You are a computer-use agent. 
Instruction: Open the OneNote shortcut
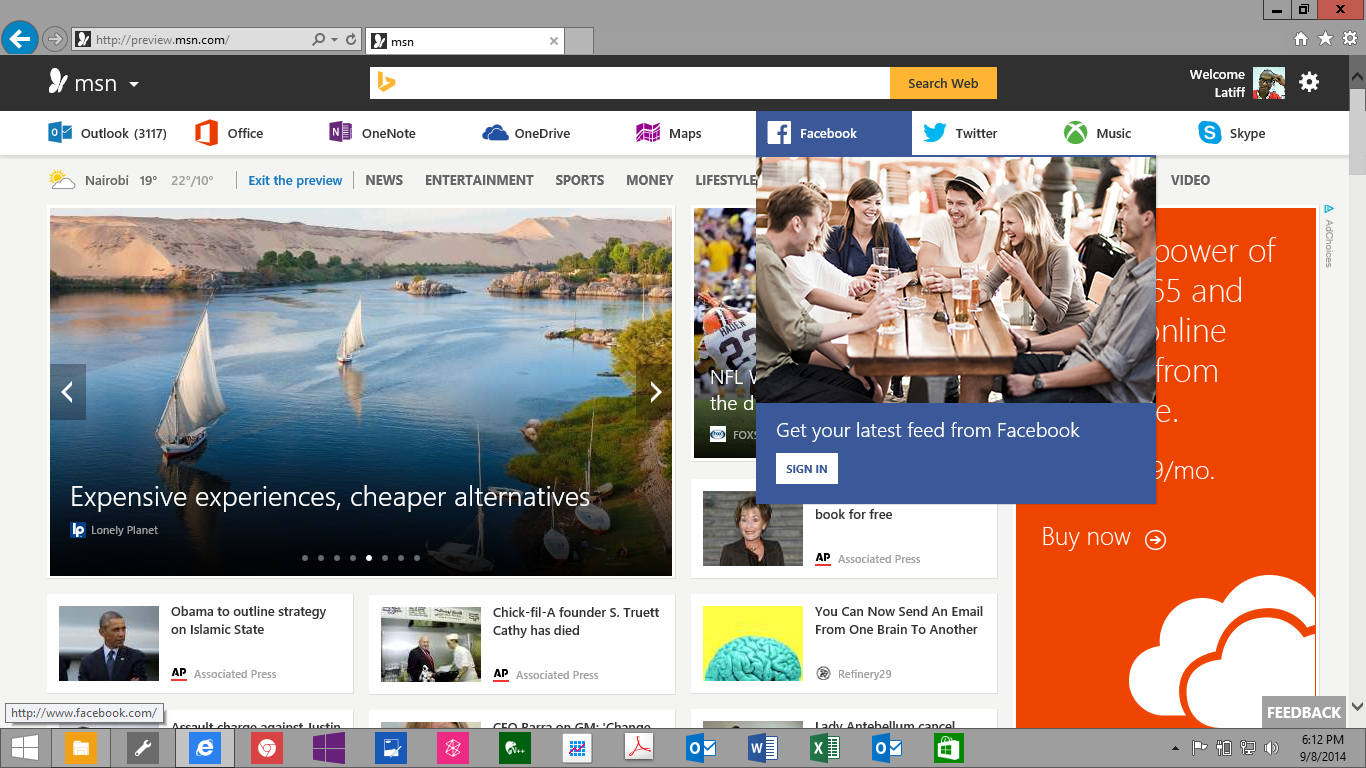point(372,133)
